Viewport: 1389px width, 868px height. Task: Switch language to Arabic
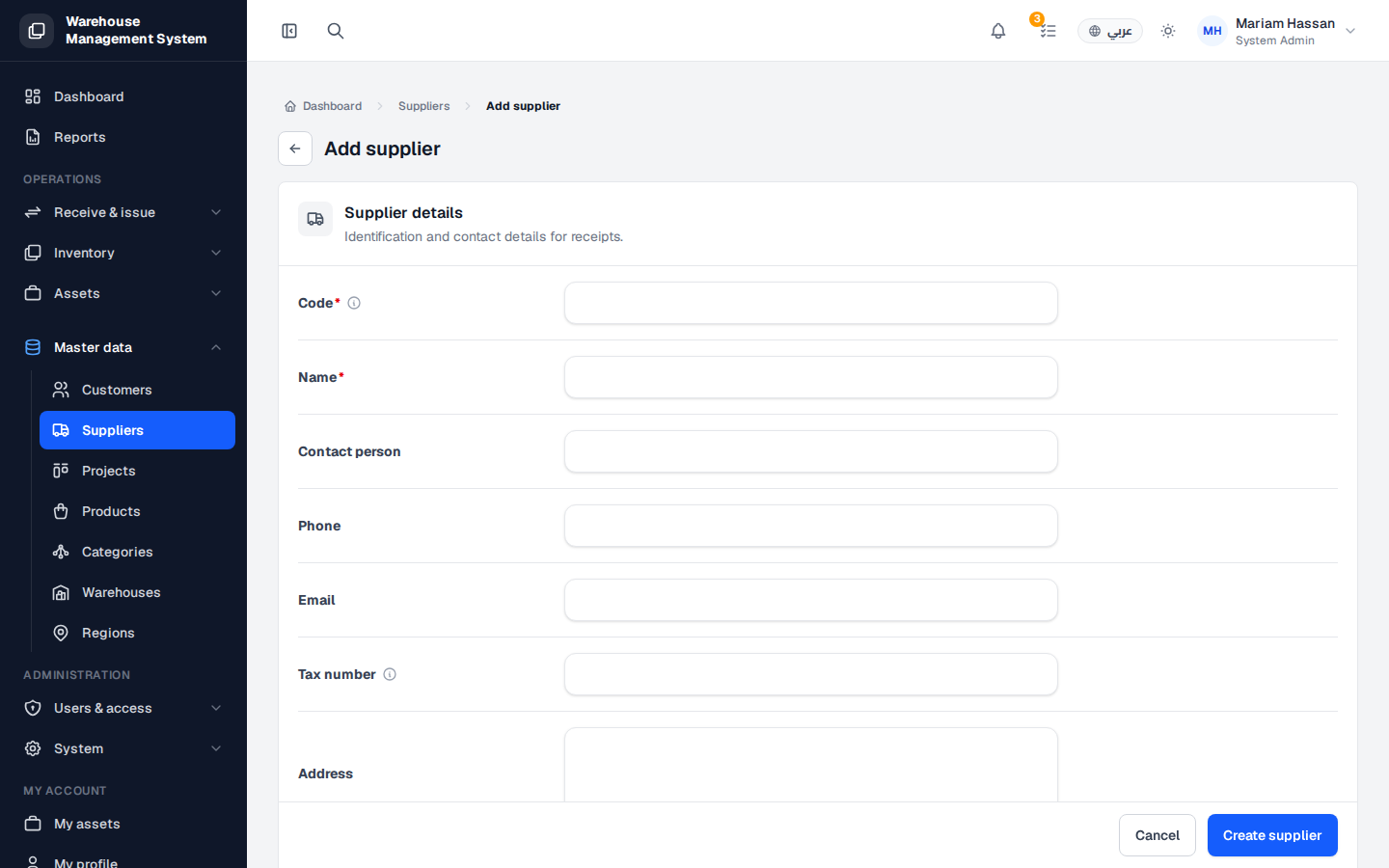pos(1110,31)
